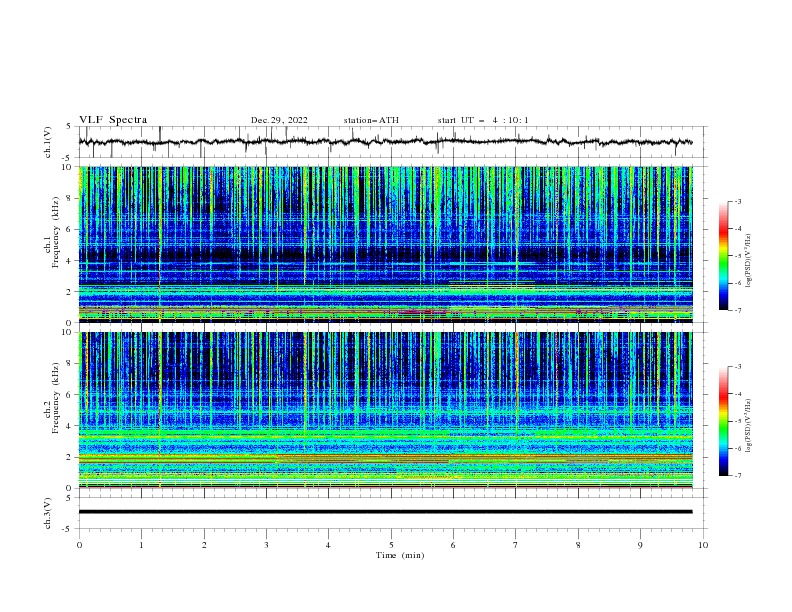This screenshot has height=612, width=792.
Task: Click the 'Time (min)' x-axis label
Action: (400, 555)
